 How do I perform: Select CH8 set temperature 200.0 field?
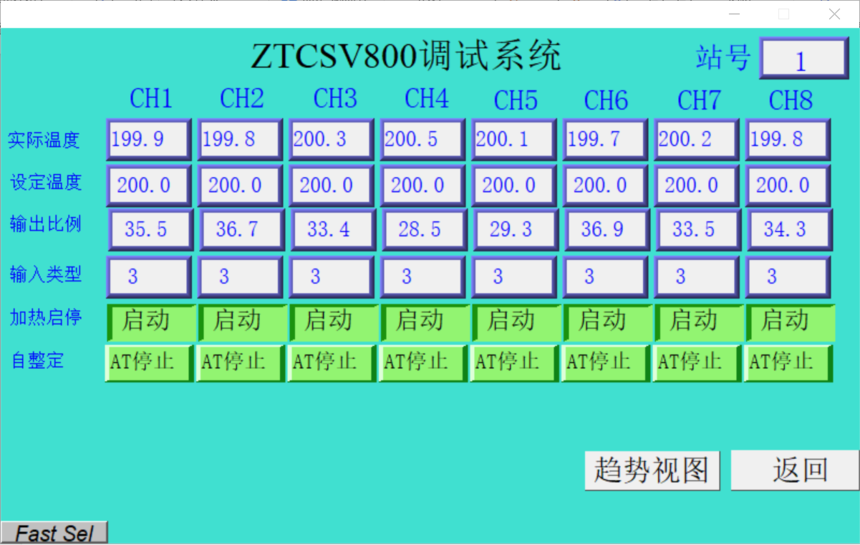point(788,185)
